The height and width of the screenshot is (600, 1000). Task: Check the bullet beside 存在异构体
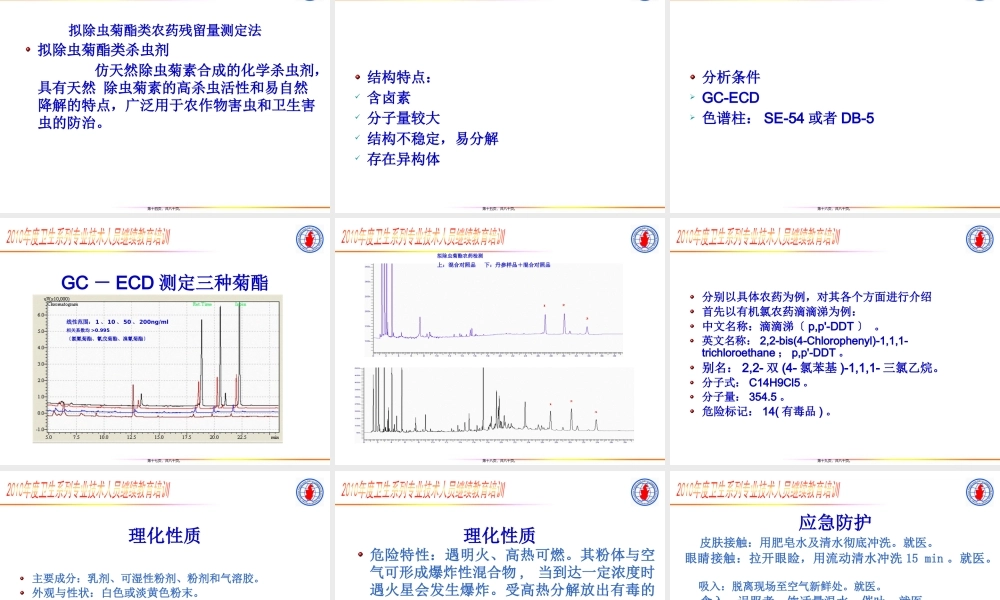(x=356, y=158)
